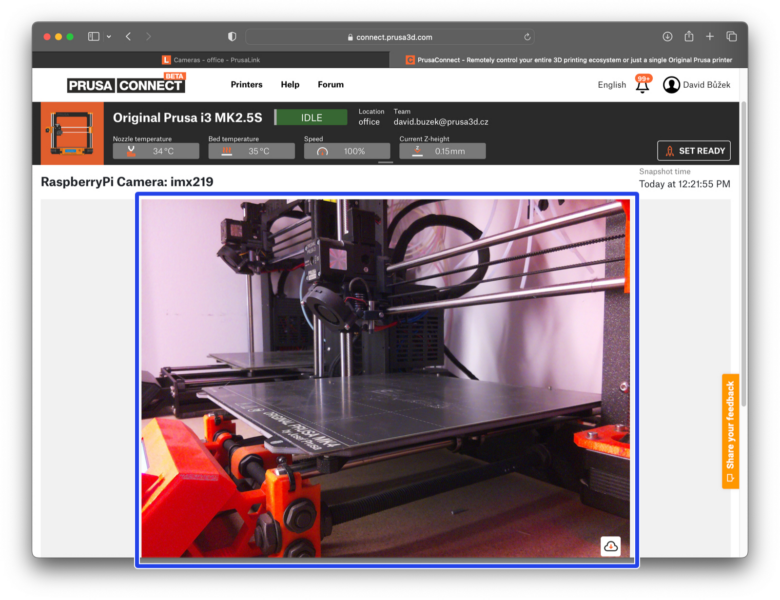The height and width of the screenshot is (600, 780).
Task: Select the nozzle temperature 34 °C field
Action: [x=156, y=151]
